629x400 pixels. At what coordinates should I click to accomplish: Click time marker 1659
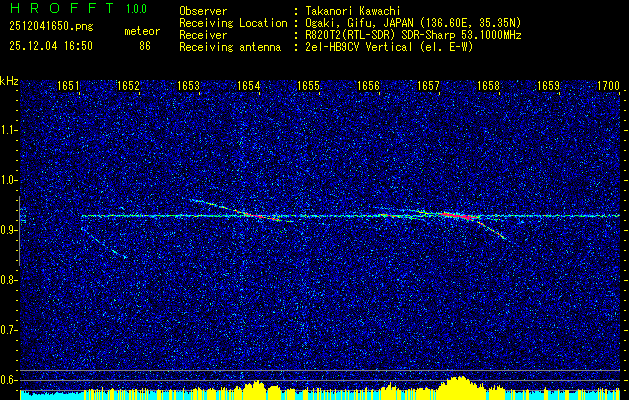click(548, 85)
